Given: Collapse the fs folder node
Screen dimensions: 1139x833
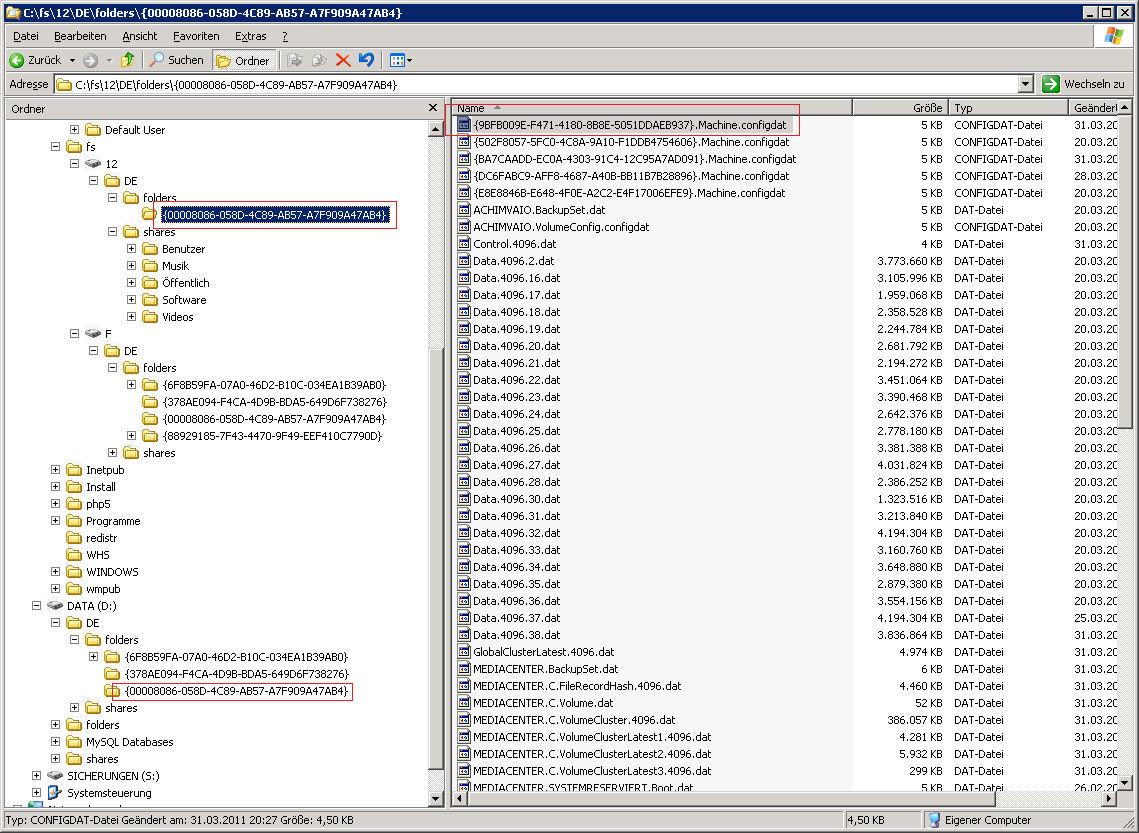Looking at the screenshot, I should [x=55, y=146].
